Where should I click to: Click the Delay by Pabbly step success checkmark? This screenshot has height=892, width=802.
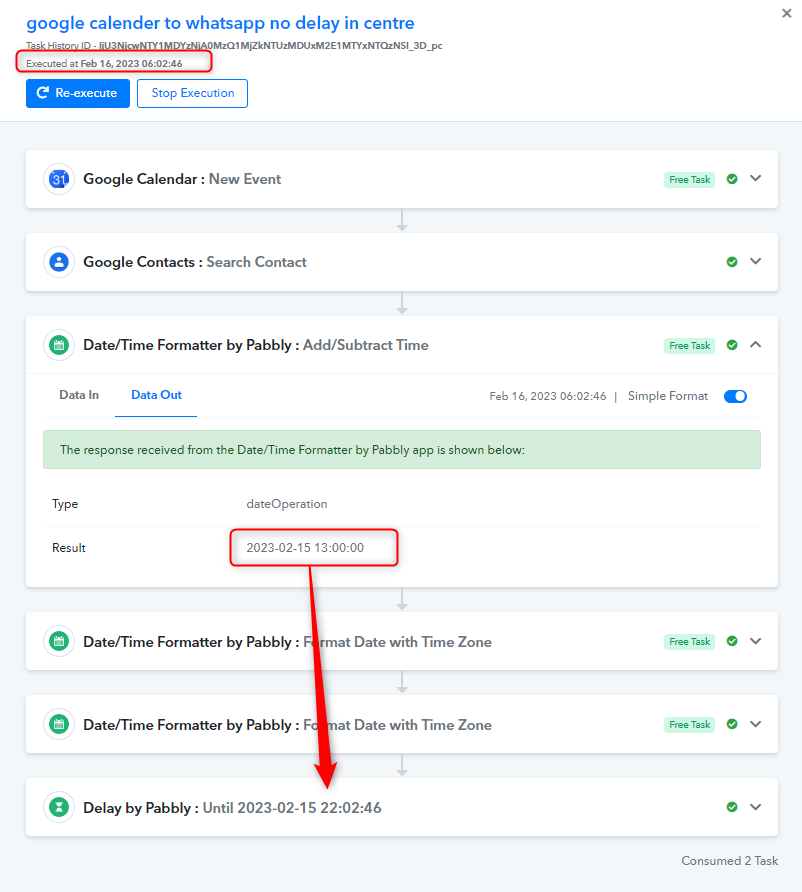point(732,807)
